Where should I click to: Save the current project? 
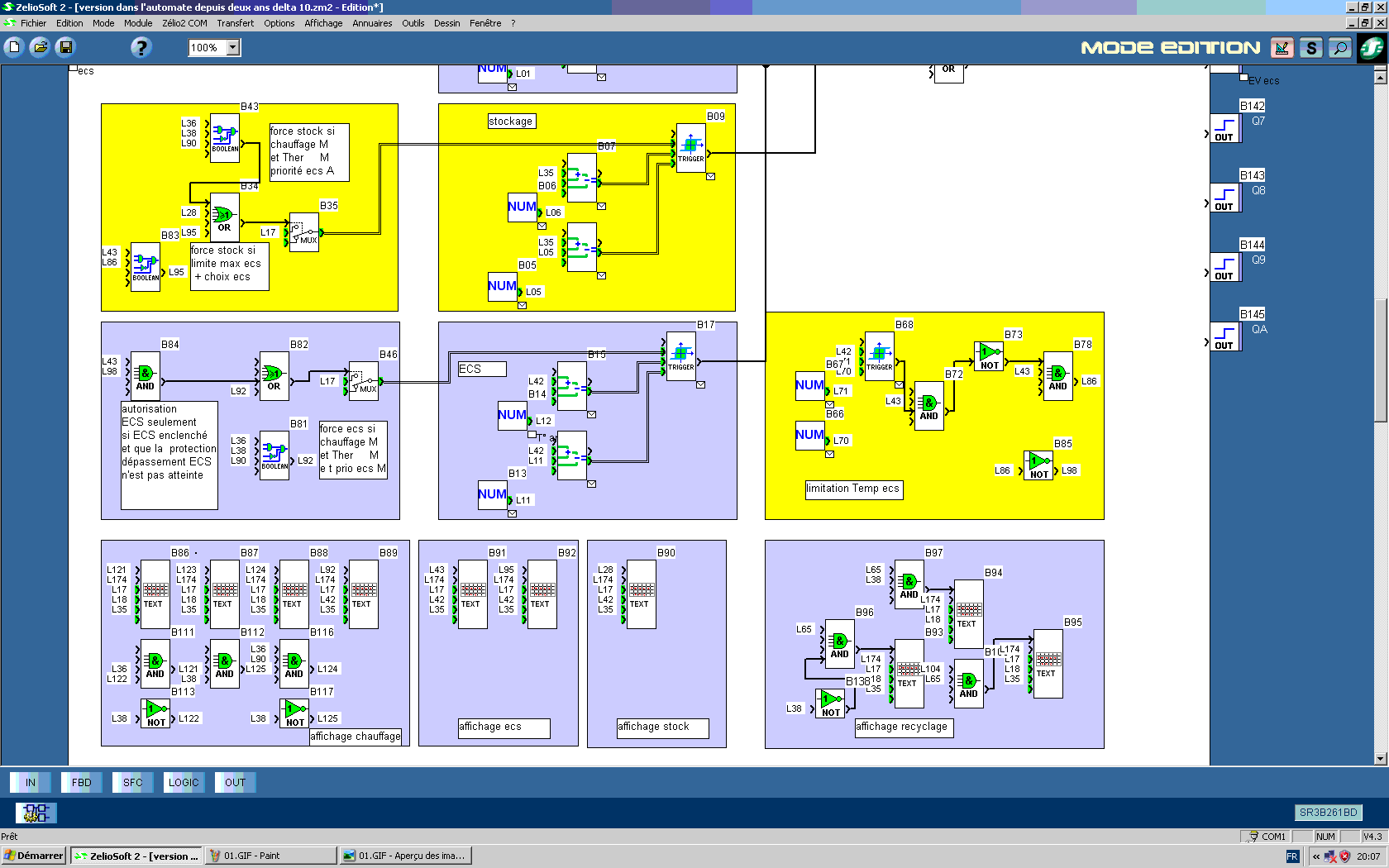pos(66,47)
